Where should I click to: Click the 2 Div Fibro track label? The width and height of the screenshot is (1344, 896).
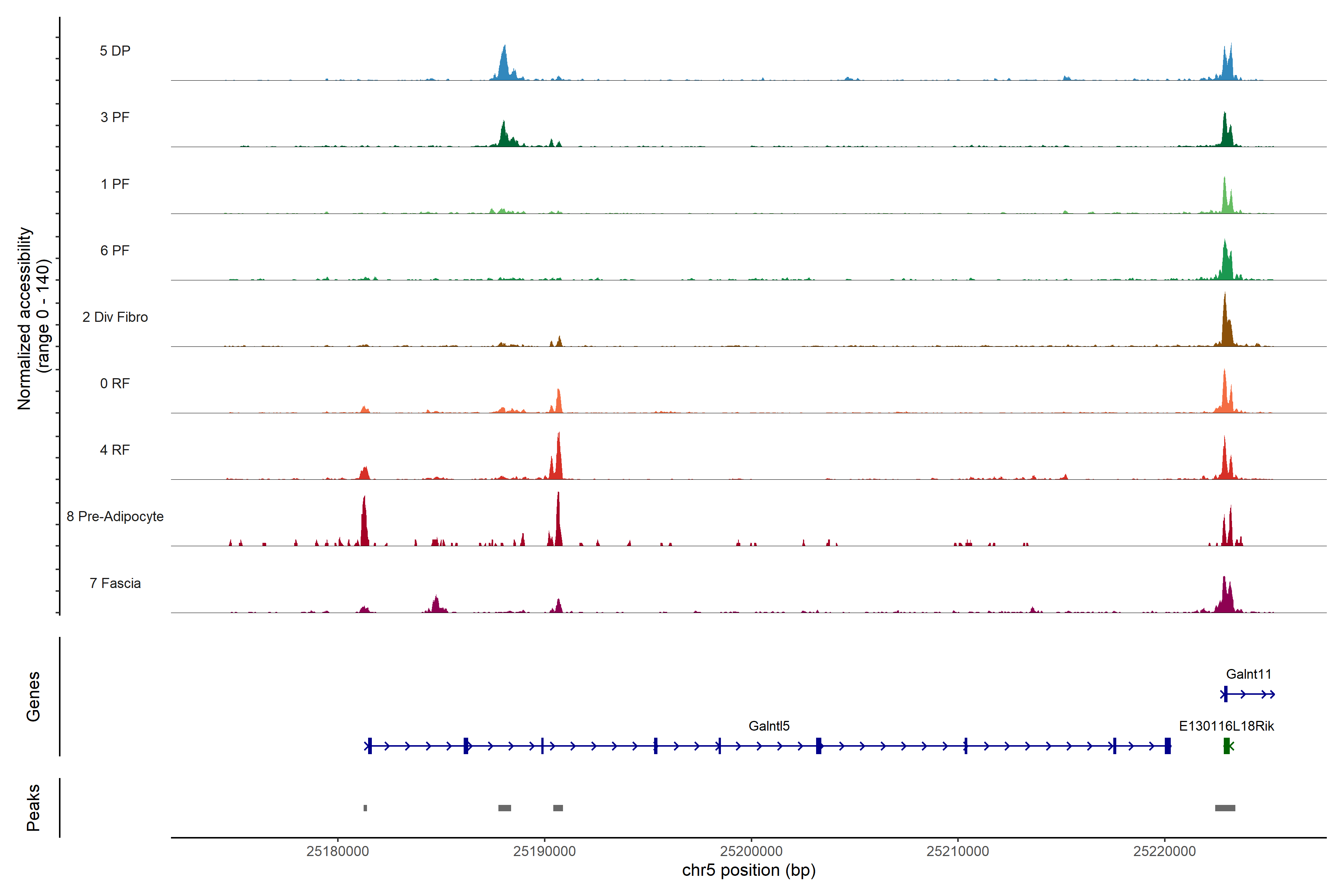(115, 317)
